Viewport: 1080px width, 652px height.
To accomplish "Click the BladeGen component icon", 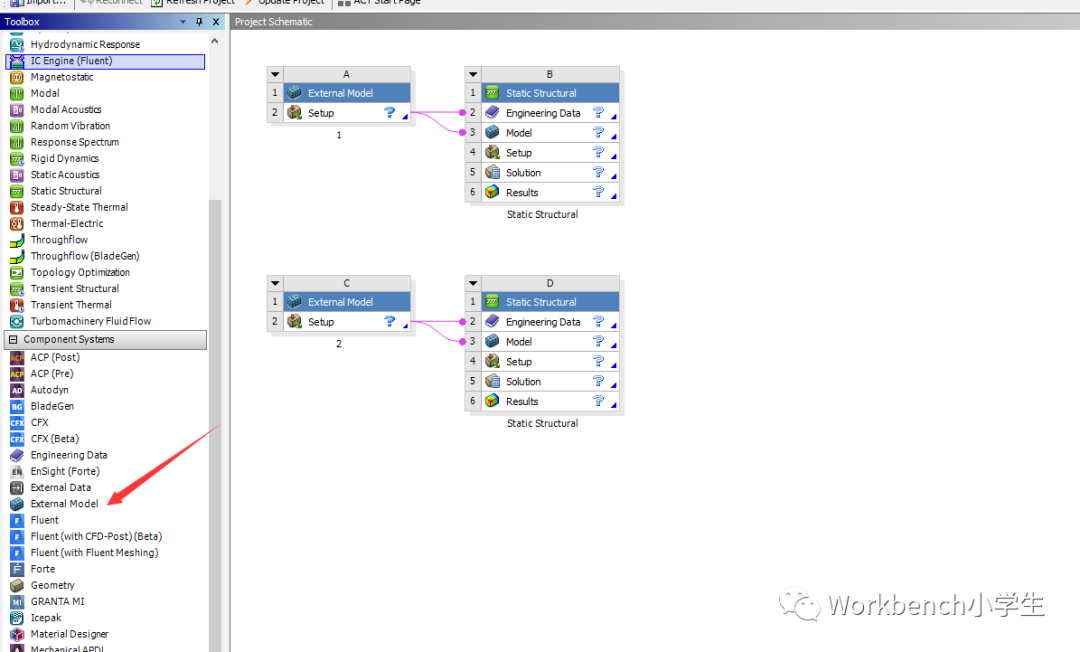I will 17,406.
